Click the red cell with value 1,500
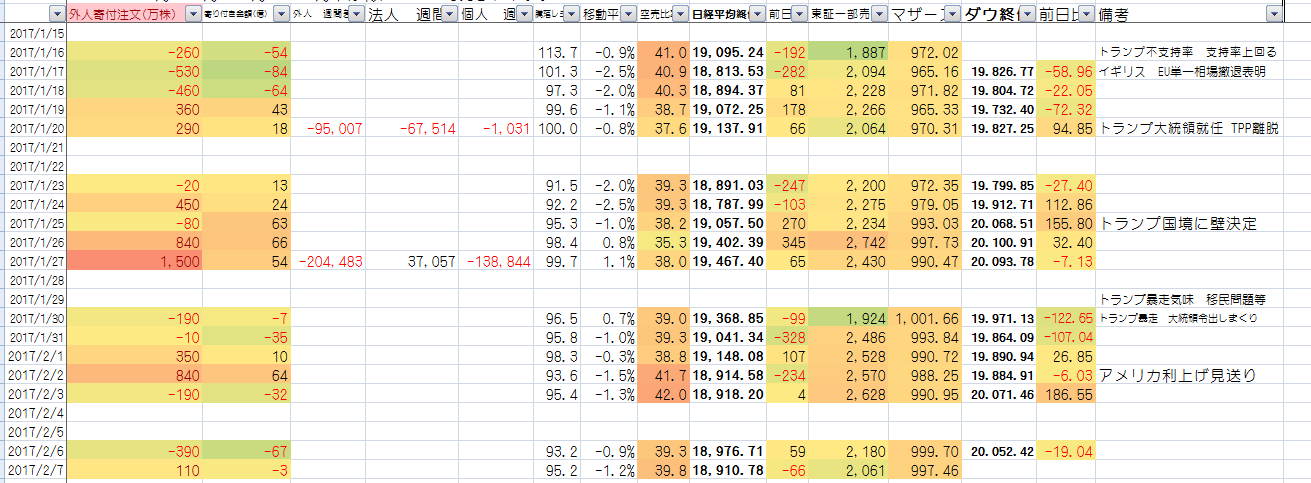1311x483 pixels. click(x=135, y=261)
